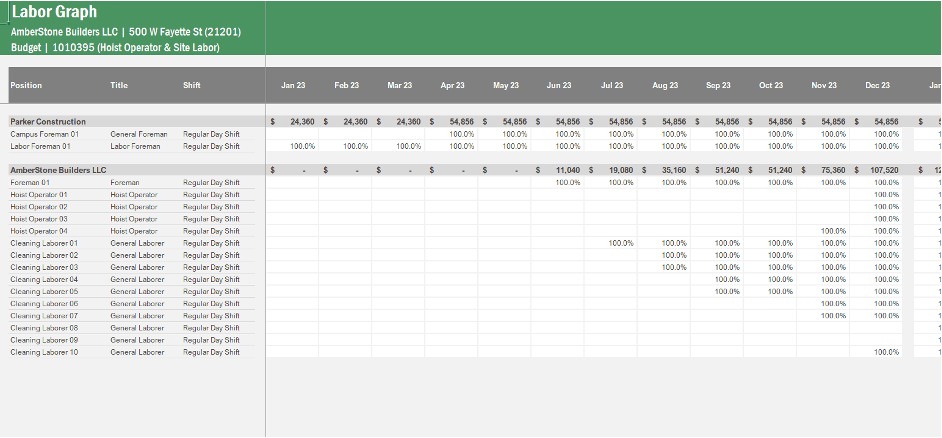942x438 pixels.
Task: Click Parker Construction's Apr 23 total 54,856
Action: [x=463, y=121]
